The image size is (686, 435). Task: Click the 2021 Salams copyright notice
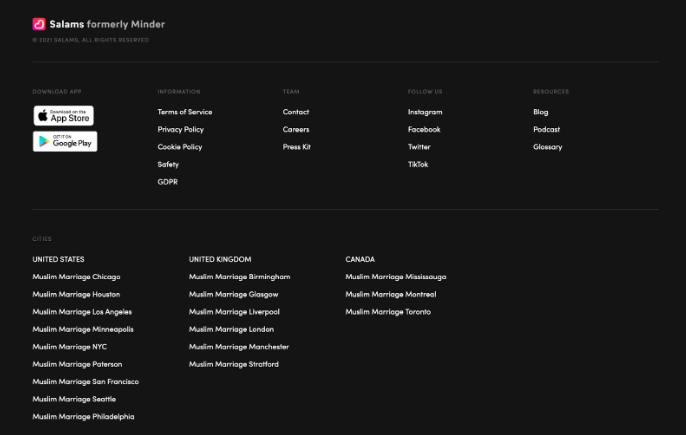91,40
